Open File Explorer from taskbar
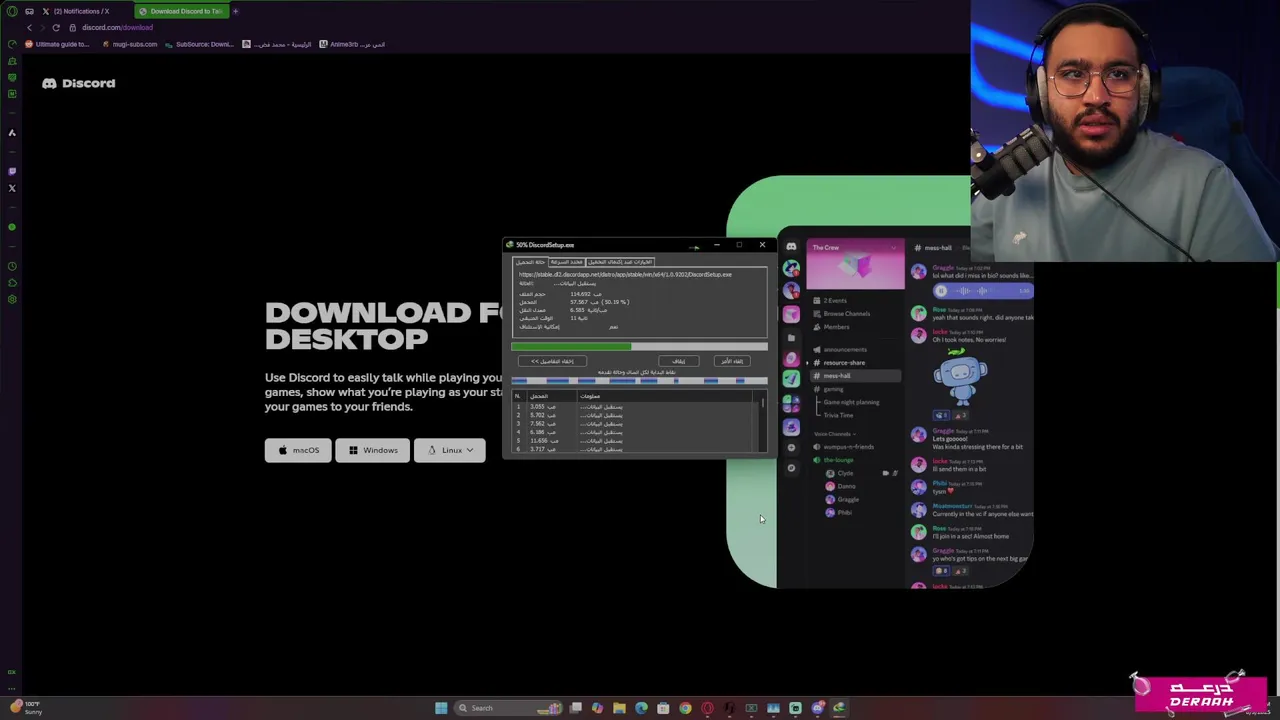 [619, 708]
